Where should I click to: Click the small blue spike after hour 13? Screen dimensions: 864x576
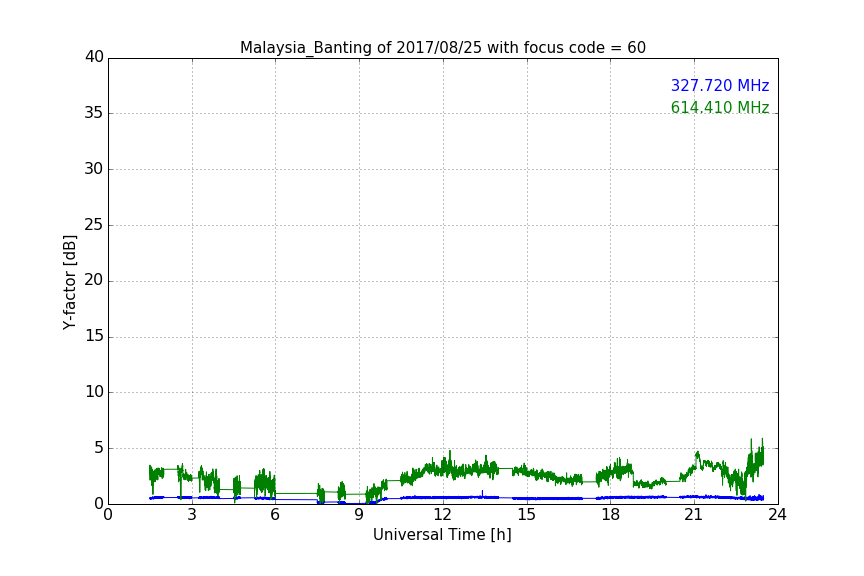pos(483,492)
